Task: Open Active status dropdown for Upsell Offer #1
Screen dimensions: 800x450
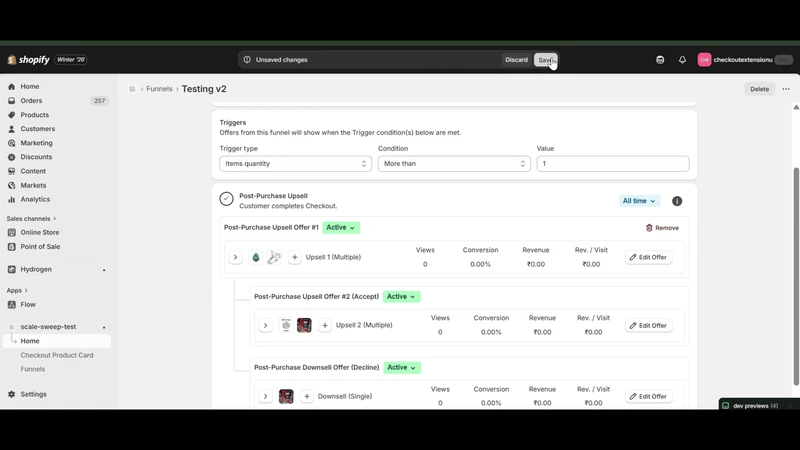Action: 341,228
